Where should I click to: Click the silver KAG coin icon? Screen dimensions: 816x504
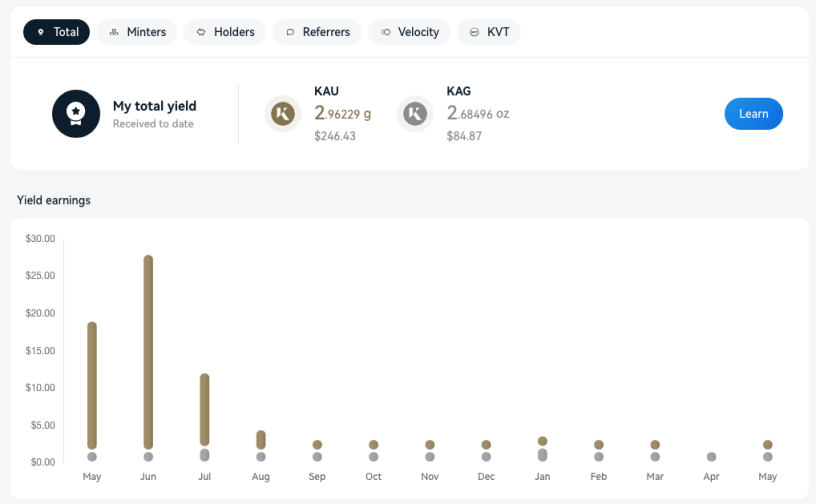tap(415, 114)
